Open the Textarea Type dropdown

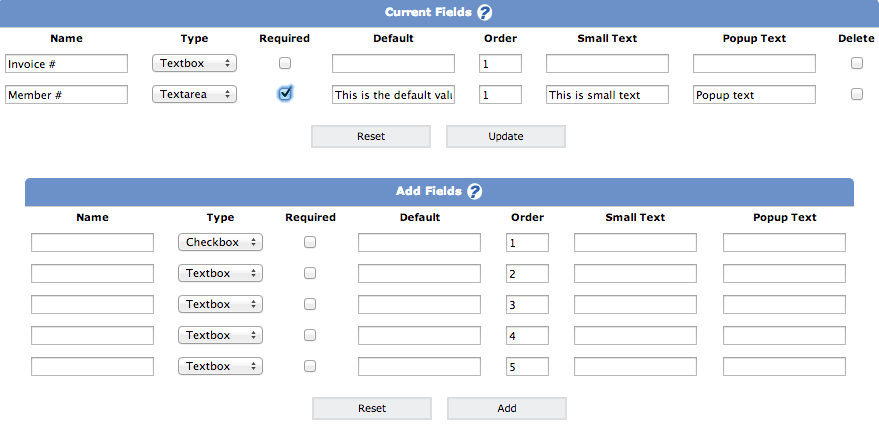[x=195, y=94]
